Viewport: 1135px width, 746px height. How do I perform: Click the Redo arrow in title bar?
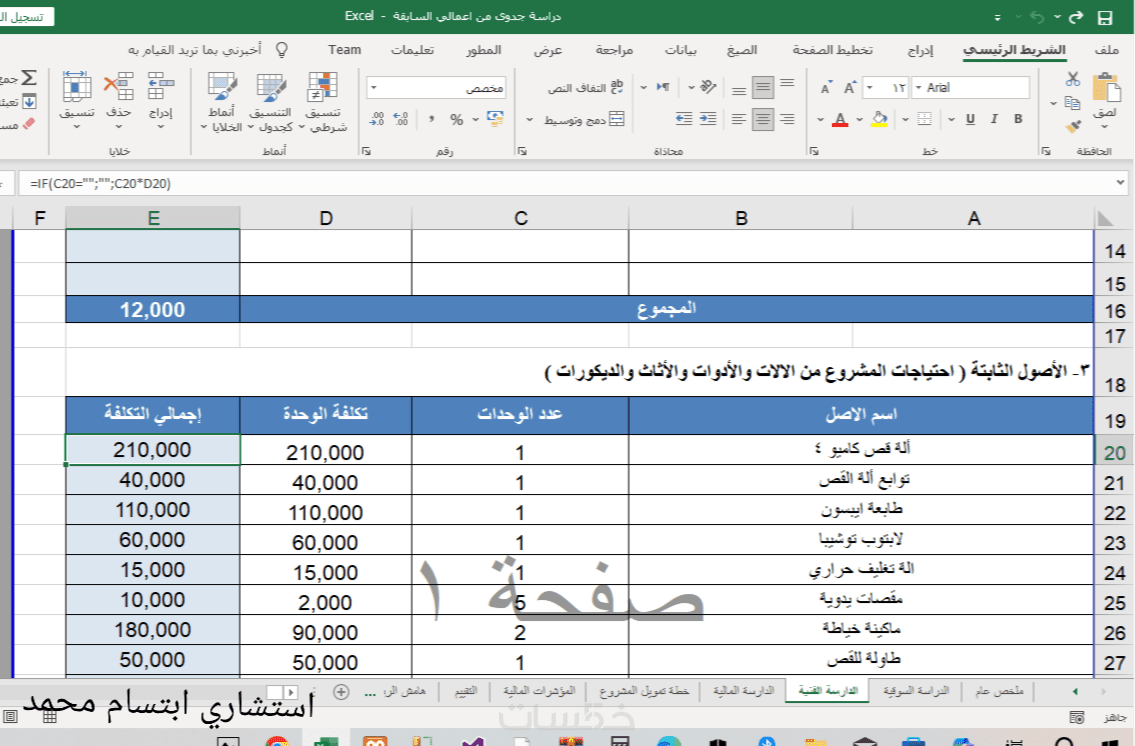(x=1076, y=17)
